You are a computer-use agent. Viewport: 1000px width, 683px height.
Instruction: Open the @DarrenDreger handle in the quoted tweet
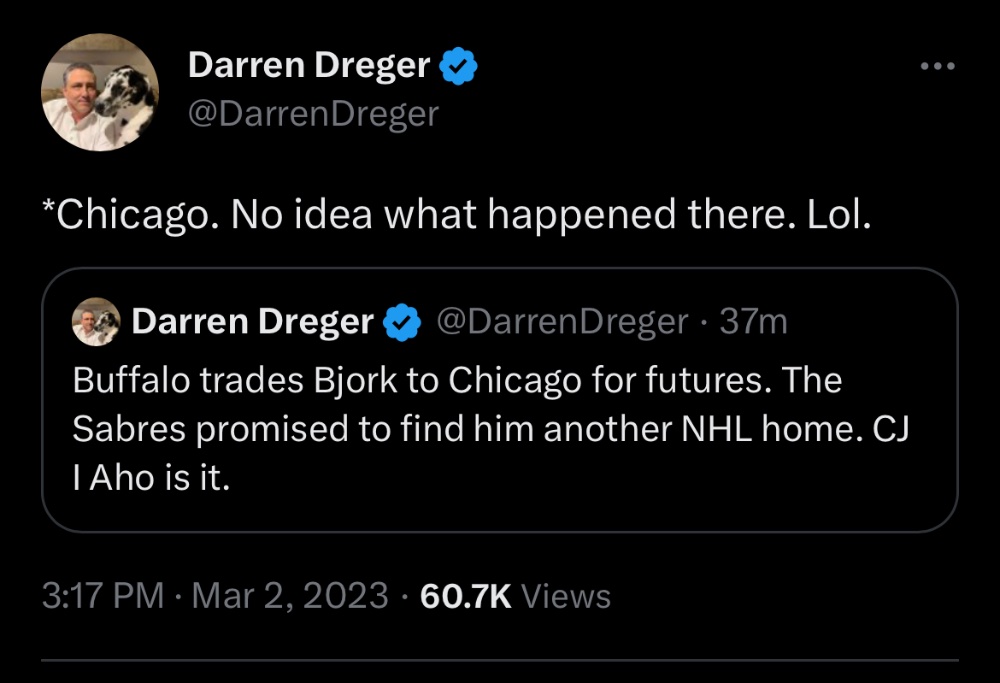[x=561, y=322]
